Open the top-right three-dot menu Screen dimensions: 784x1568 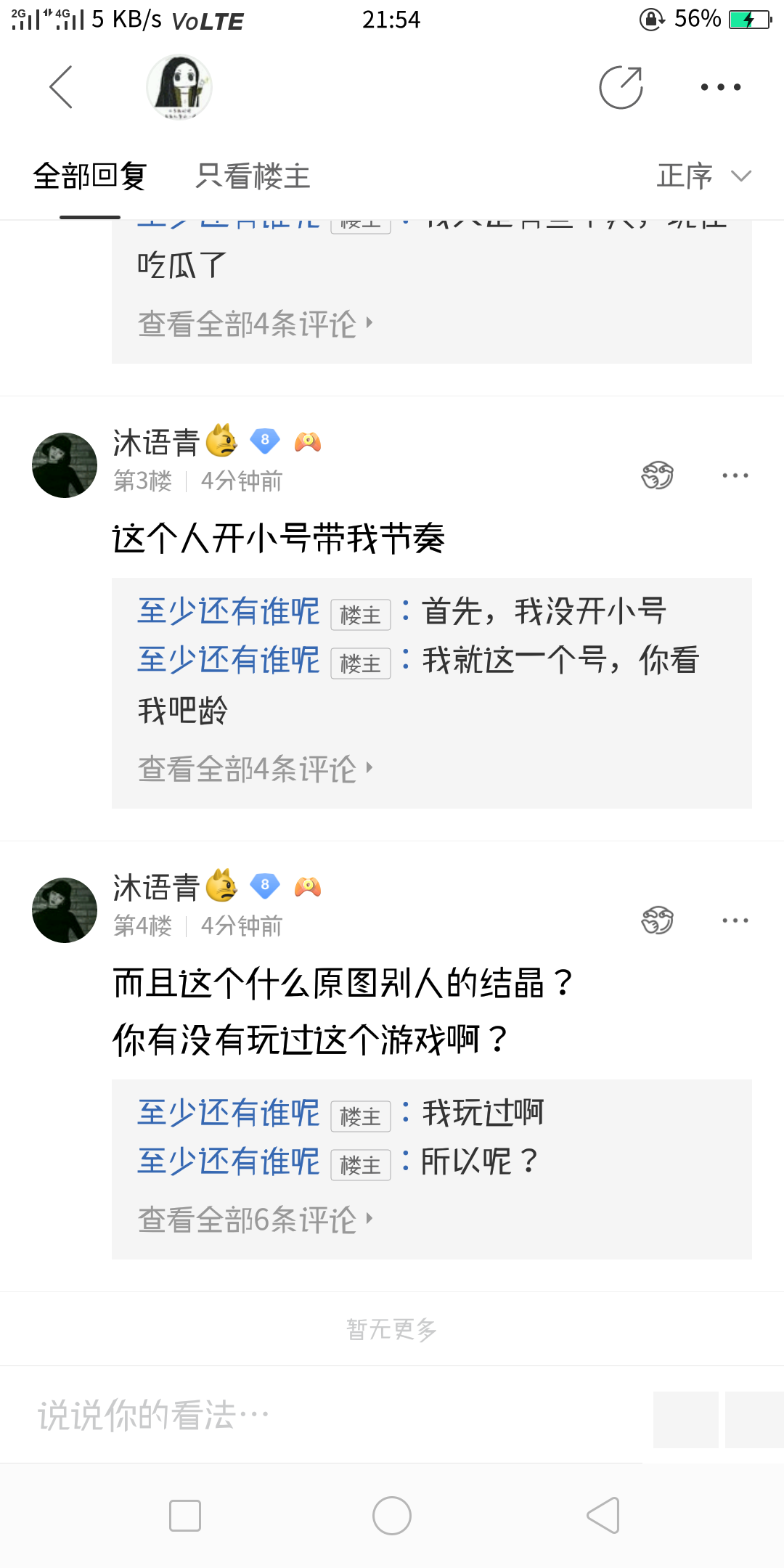click(x=720, y=87)
